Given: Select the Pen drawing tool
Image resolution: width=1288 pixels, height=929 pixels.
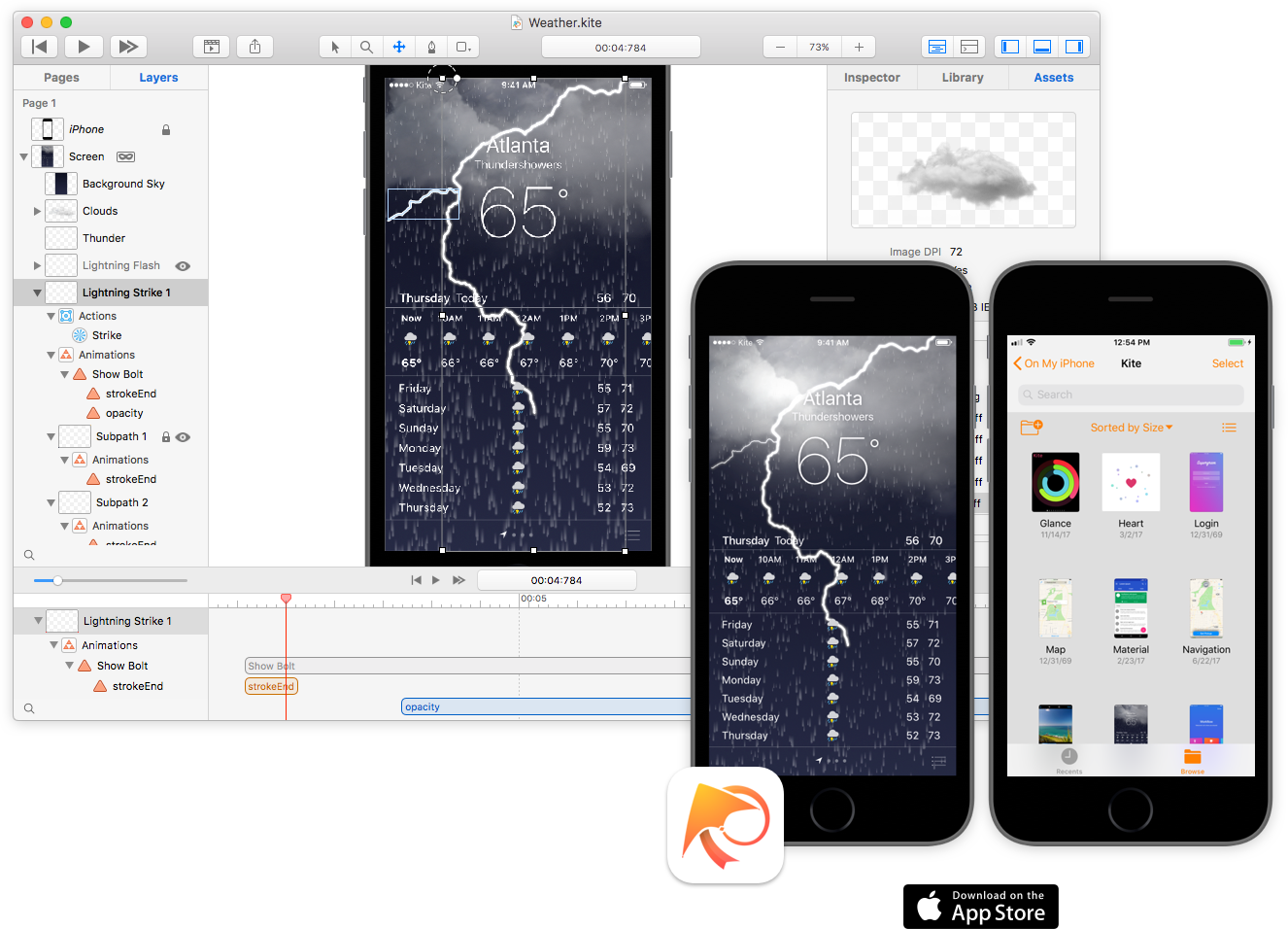Looking at the screenshot, I should click(431, 47).
